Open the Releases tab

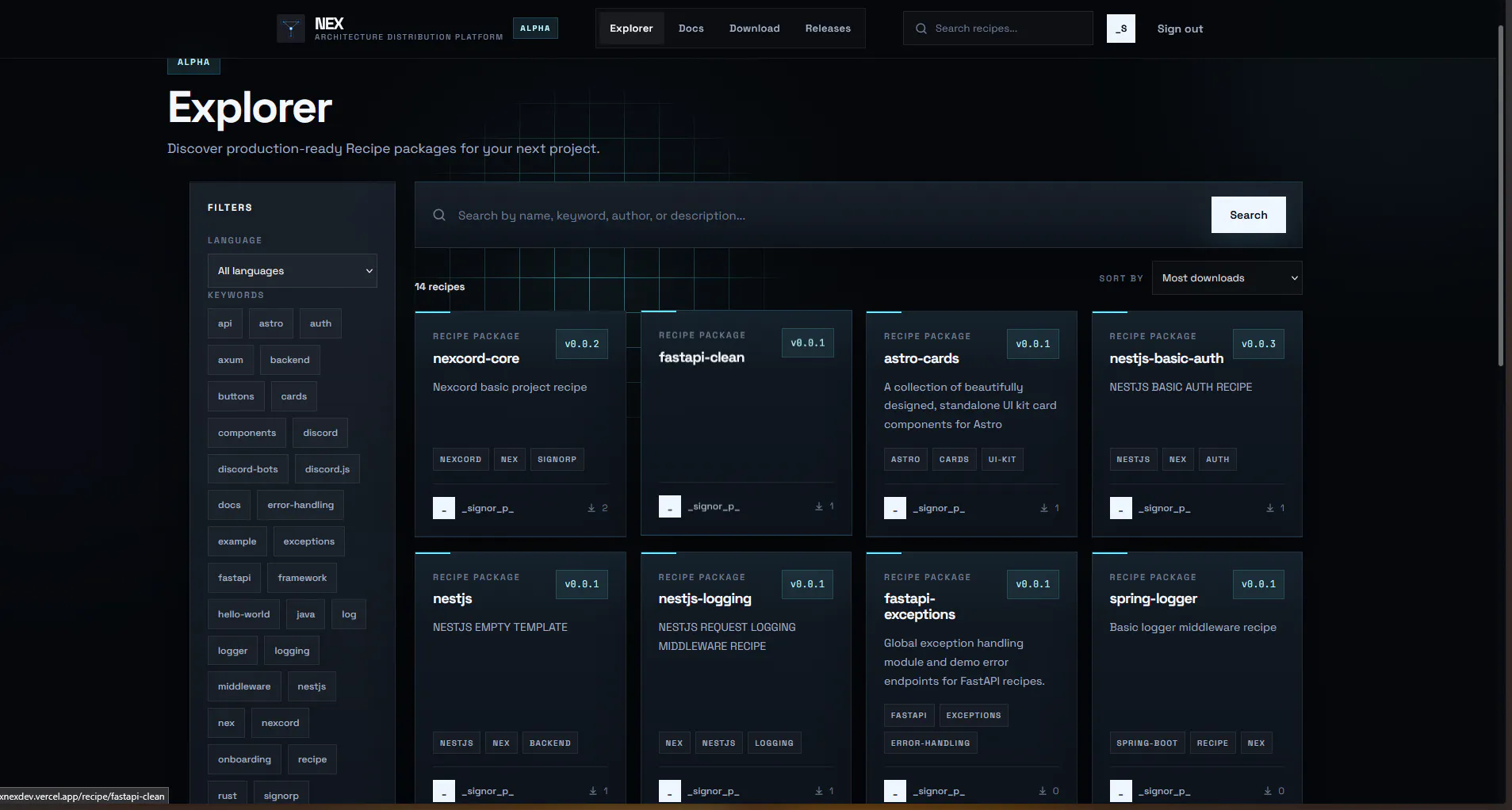[x=828, y=29]
